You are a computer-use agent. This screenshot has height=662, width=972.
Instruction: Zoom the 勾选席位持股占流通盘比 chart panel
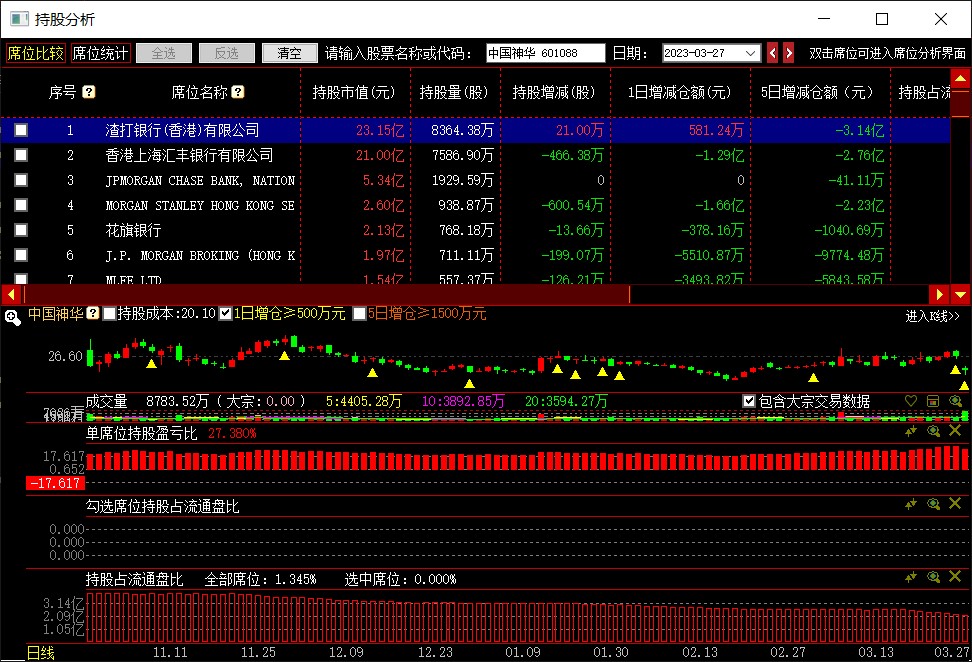coord(932,505)
